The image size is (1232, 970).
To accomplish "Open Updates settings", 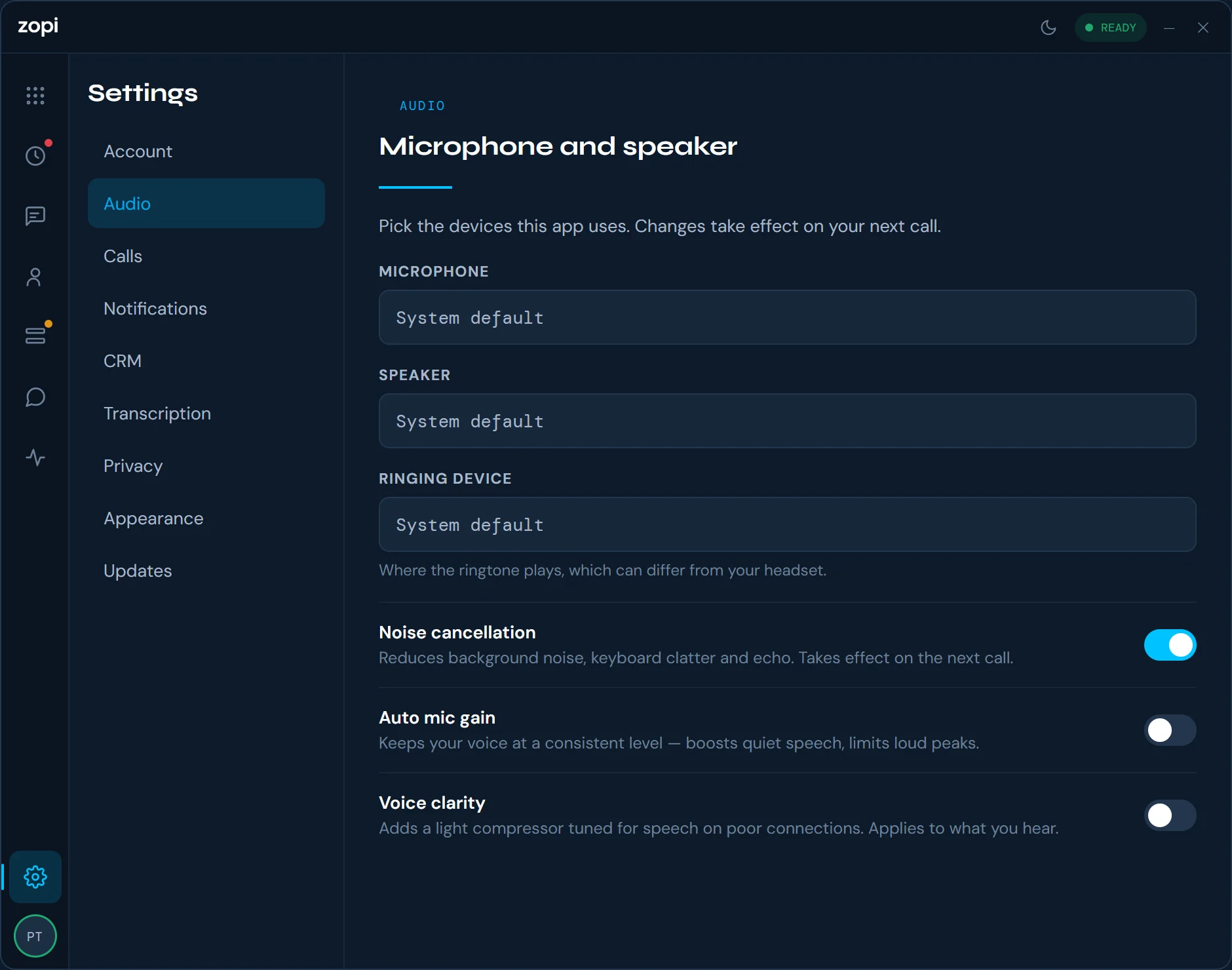I will point(206,570).
